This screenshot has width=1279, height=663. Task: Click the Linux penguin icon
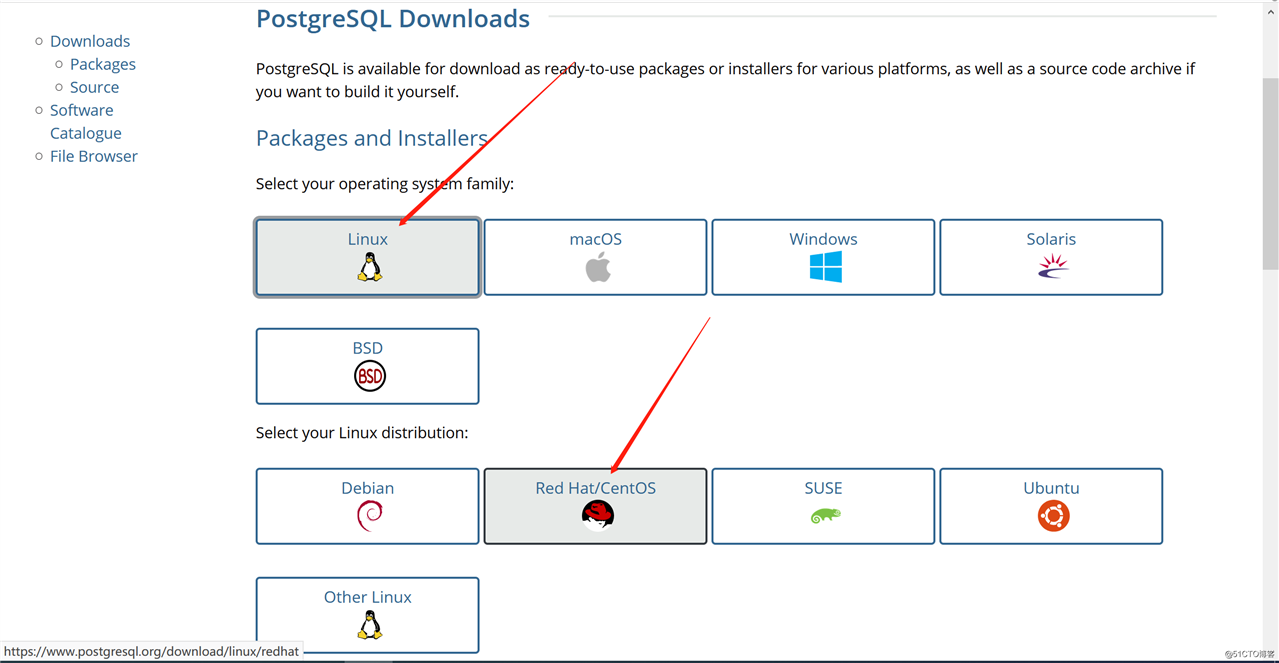click(369, 267)
